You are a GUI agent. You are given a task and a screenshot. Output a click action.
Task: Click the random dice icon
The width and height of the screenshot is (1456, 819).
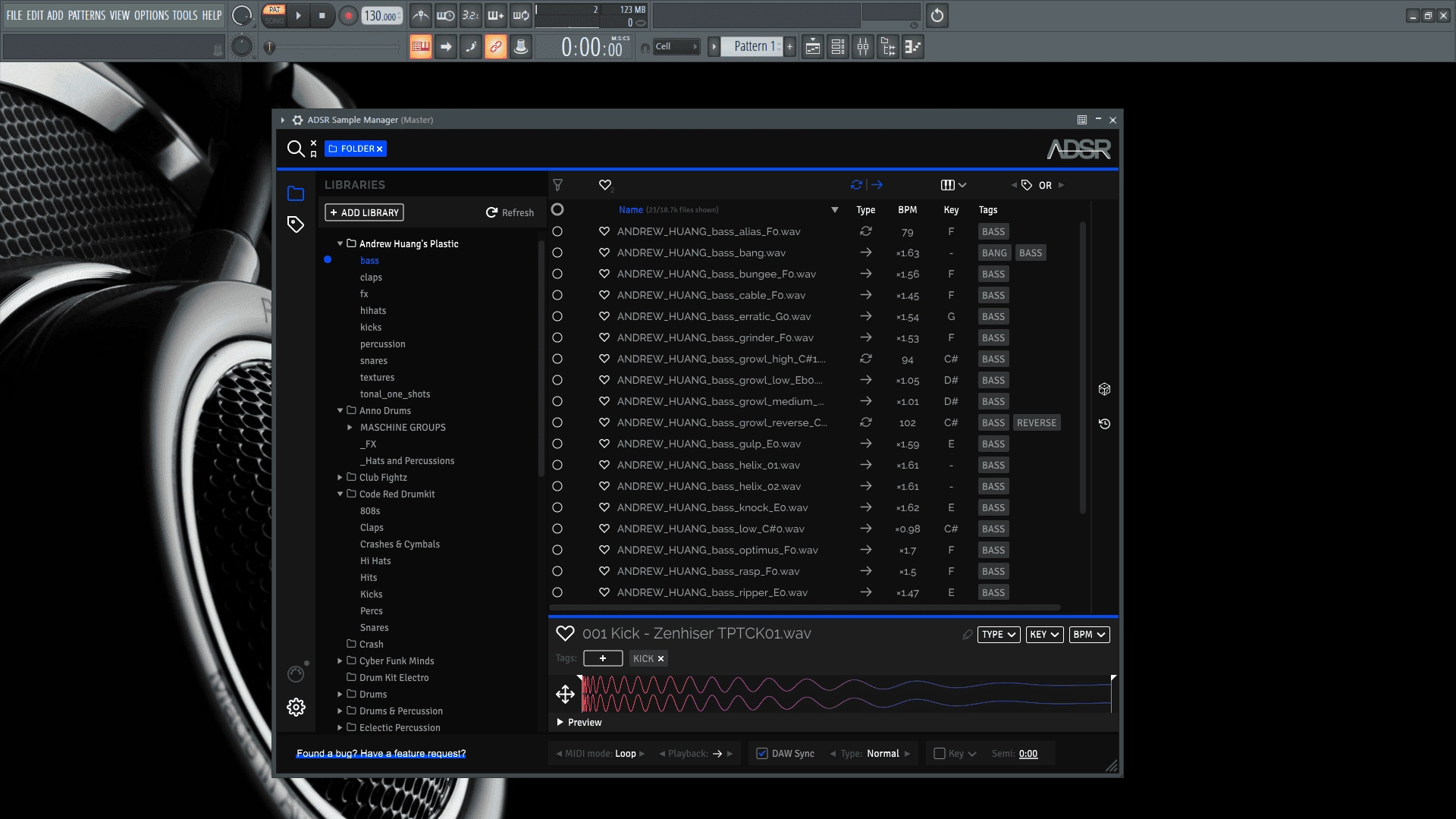[x=1104, y=389]
